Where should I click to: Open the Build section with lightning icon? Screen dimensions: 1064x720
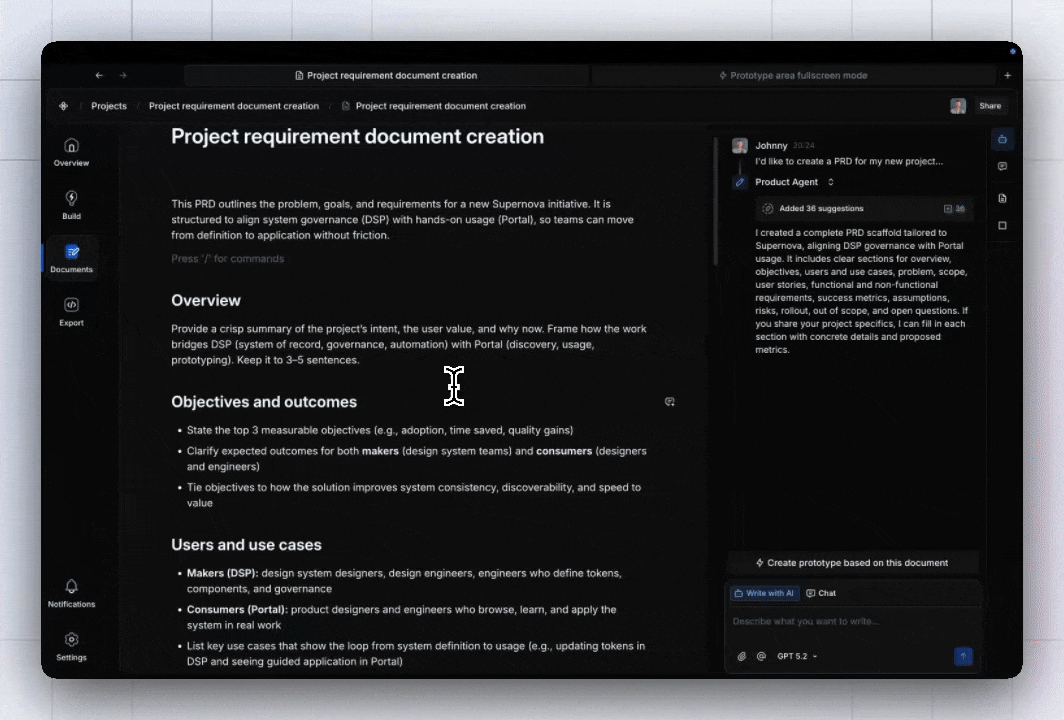click(x=71, y=205)
